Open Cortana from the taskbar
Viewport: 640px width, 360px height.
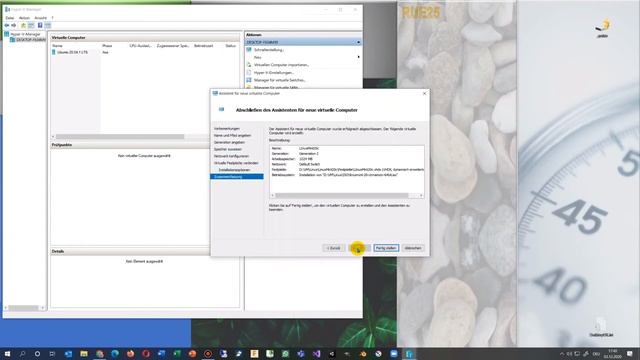(x=37, y=354)
